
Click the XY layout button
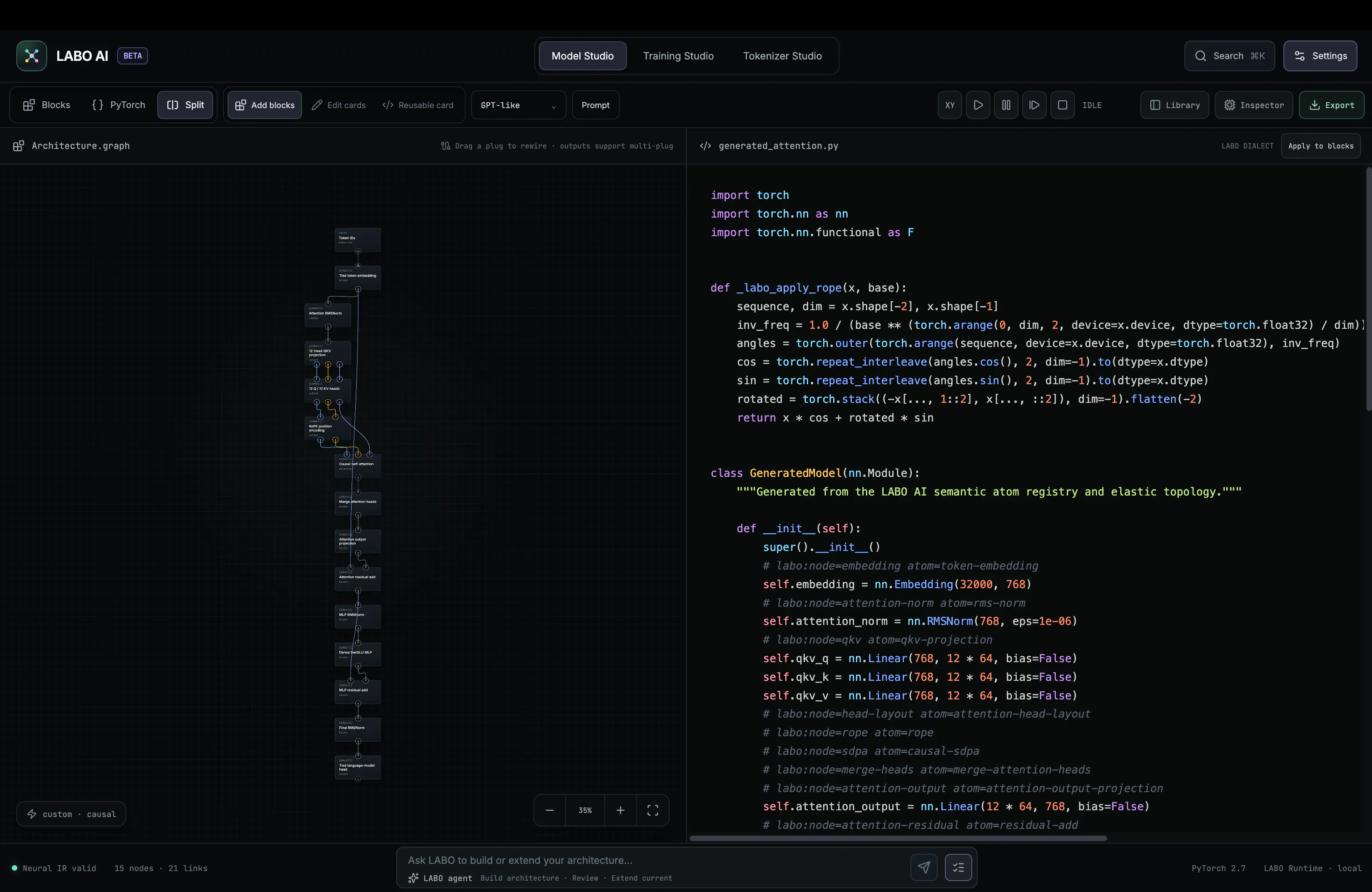point(950,105)
